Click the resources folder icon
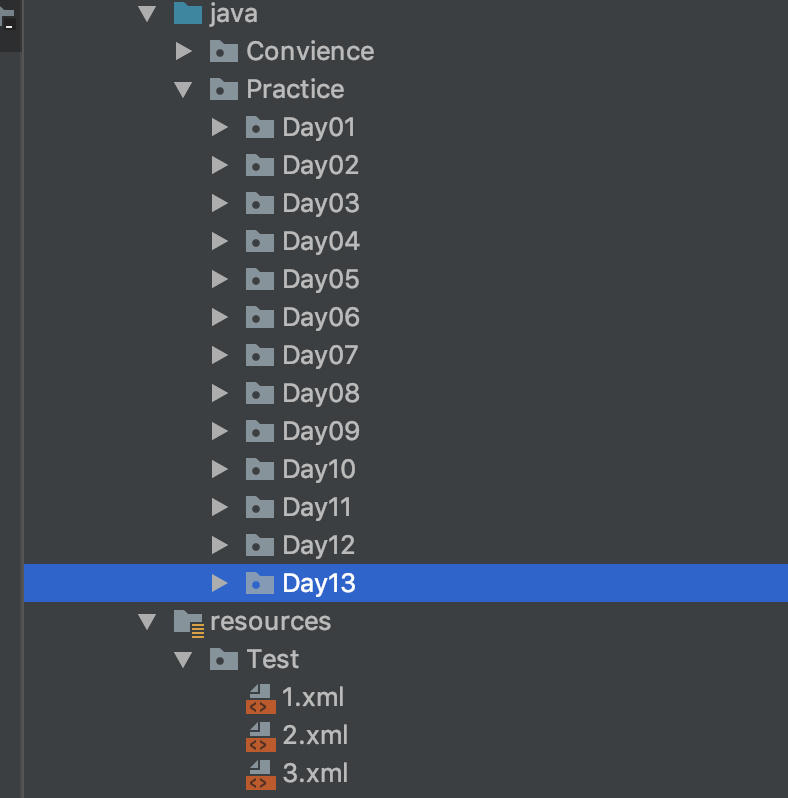788x798 pixels. 189,622
